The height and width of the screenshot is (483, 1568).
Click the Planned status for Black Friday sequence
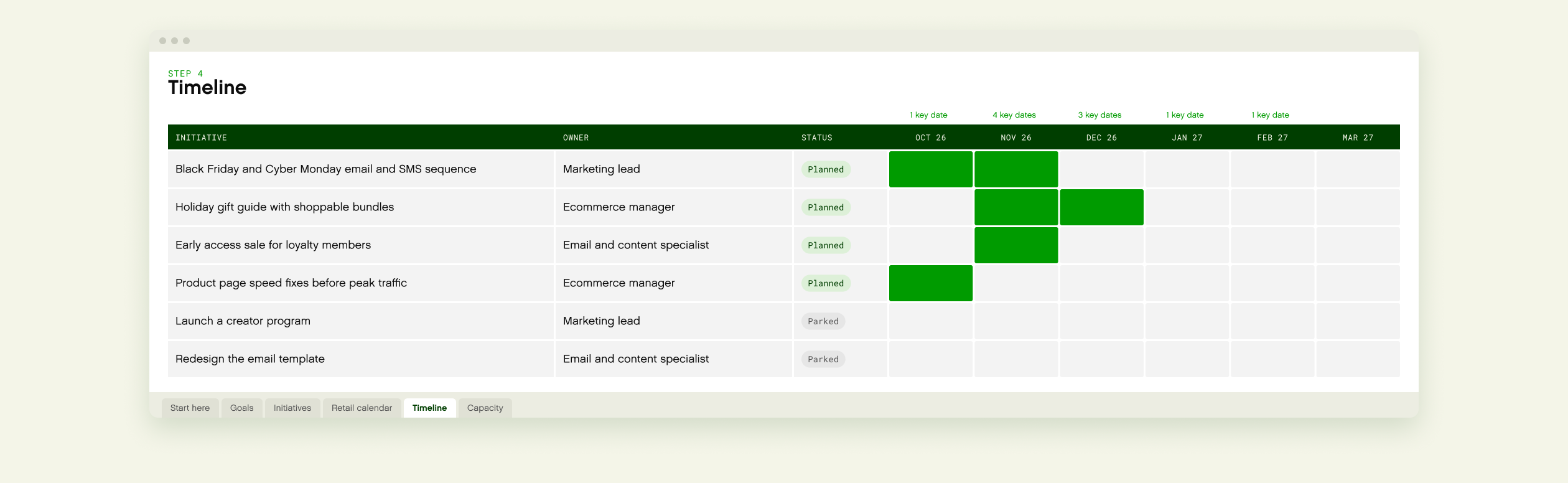point(826,169)
